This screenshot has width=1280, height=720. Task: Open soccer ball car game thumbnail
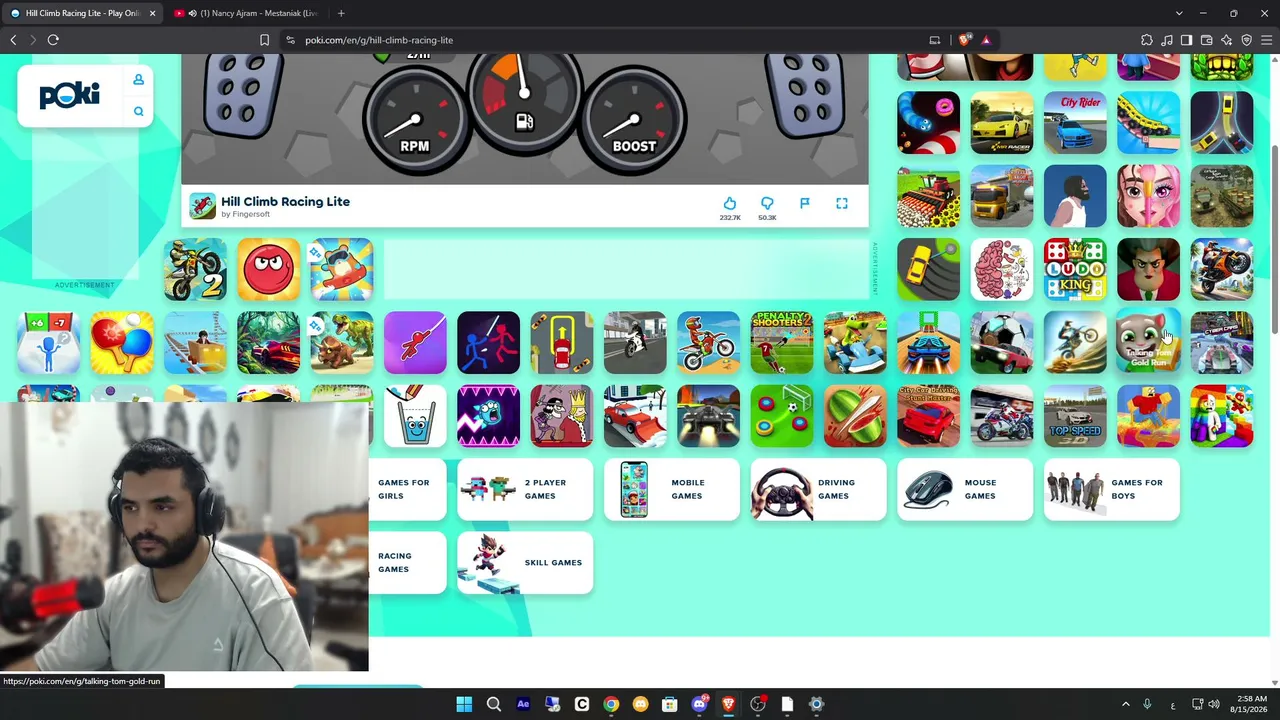pos(1002,343)
